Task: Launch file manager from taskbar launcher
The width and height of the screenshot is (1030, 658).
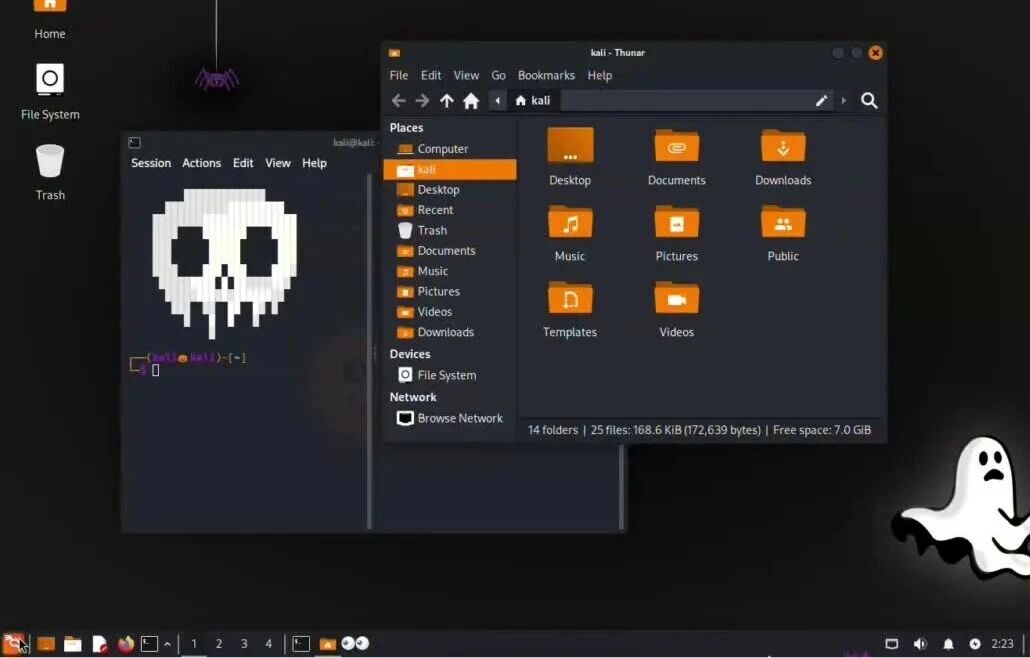Action: tap(72, 644)
